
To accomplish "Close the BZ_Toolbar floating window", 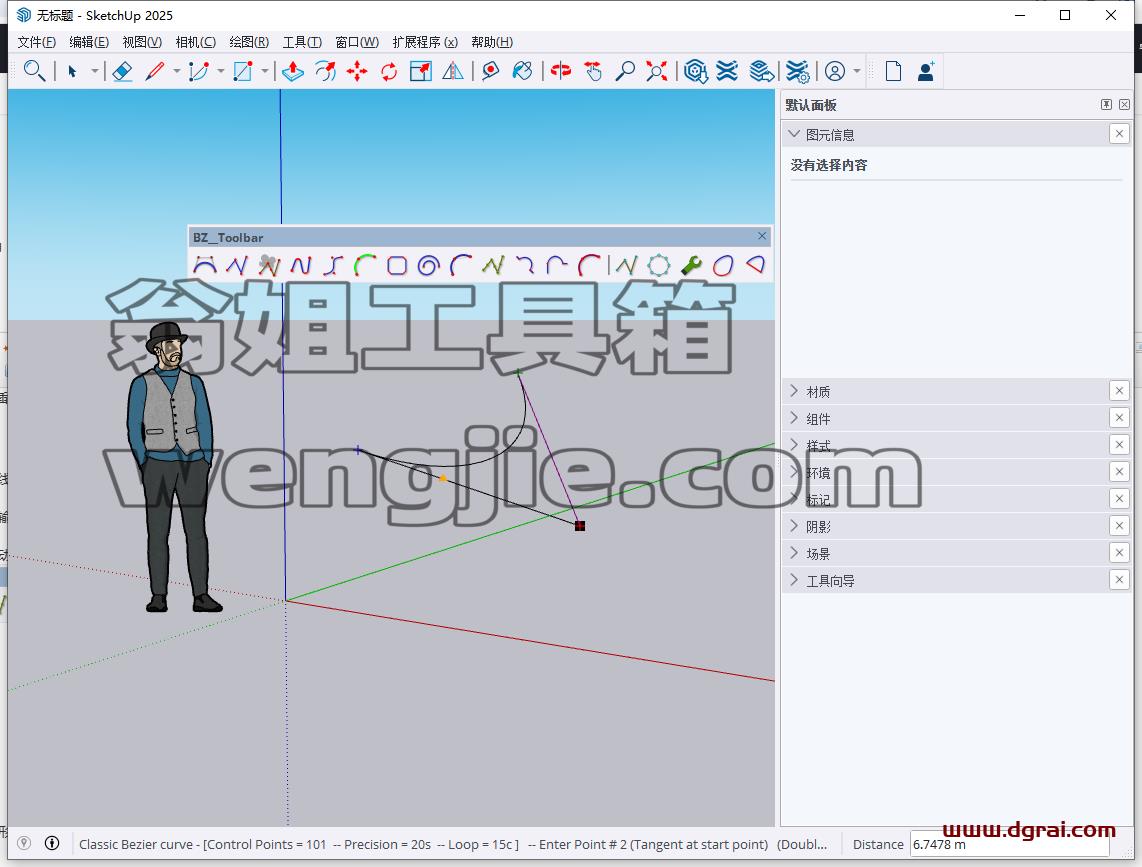I will [x=762, y=236].
